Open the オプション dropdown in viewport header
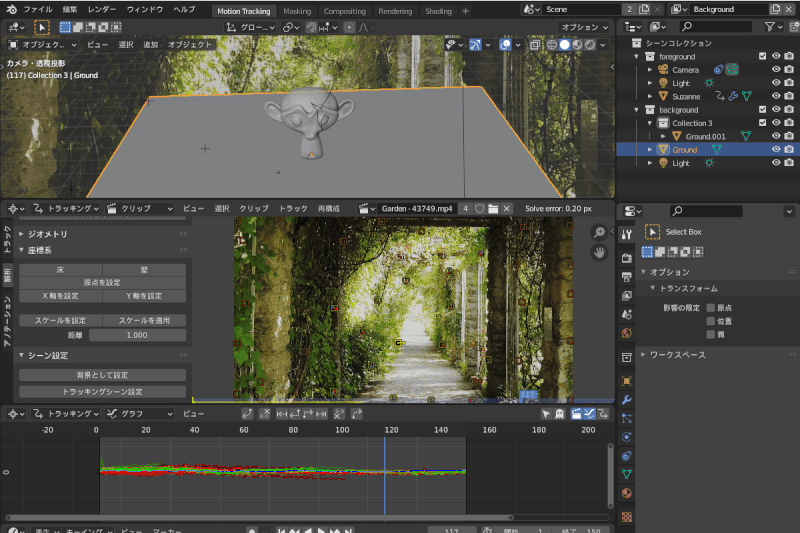 (x=585, y=28)
